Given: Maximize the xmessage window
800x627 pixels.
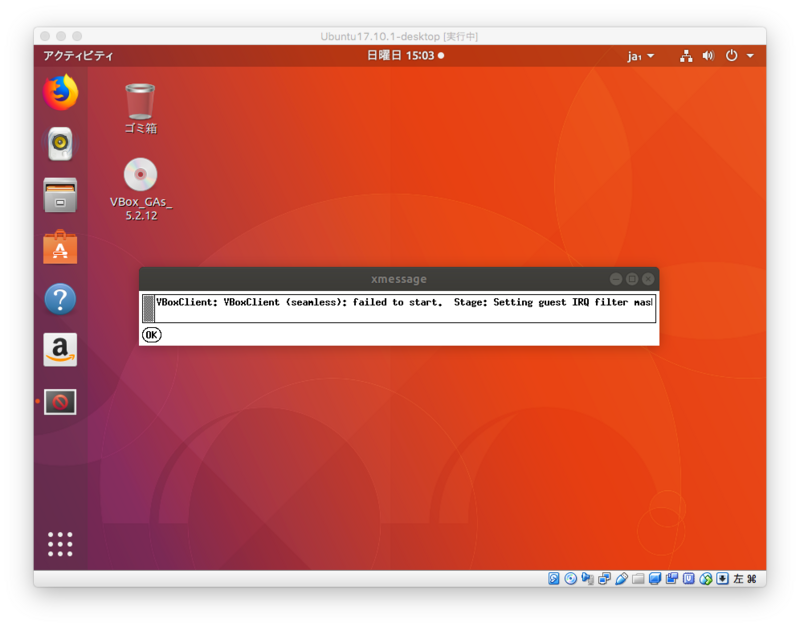Looking at the screenshot, I should 632,279.
